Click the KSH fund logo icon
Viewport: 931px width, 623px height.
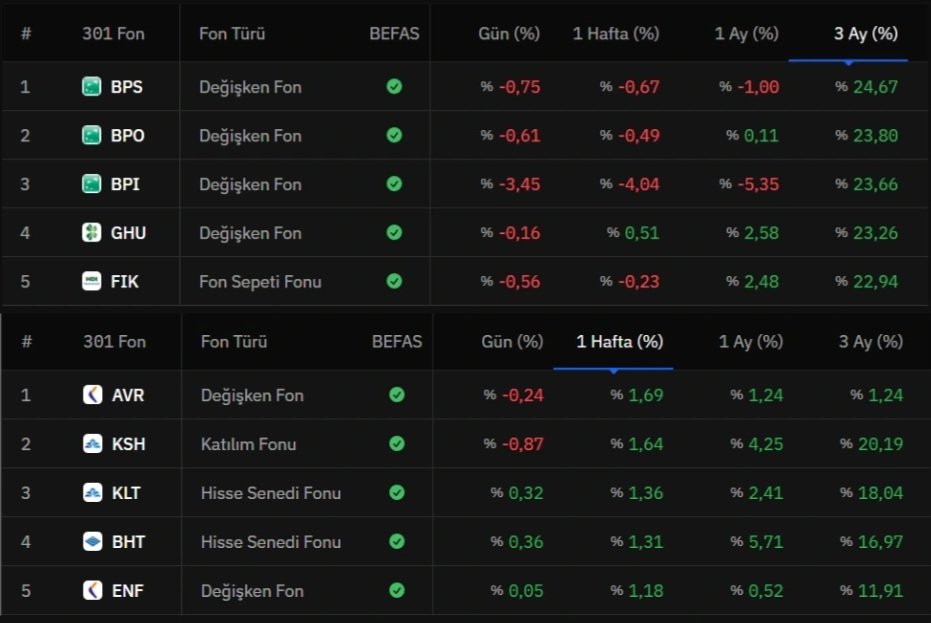(93, 444)
